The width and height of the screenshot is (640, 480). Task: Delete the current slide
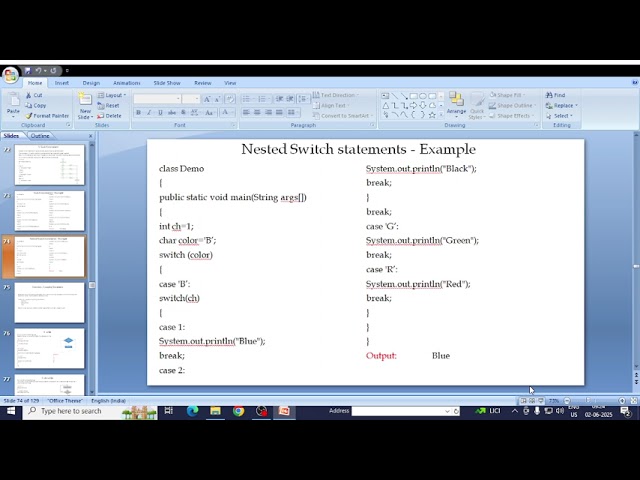tap(109, 116)
